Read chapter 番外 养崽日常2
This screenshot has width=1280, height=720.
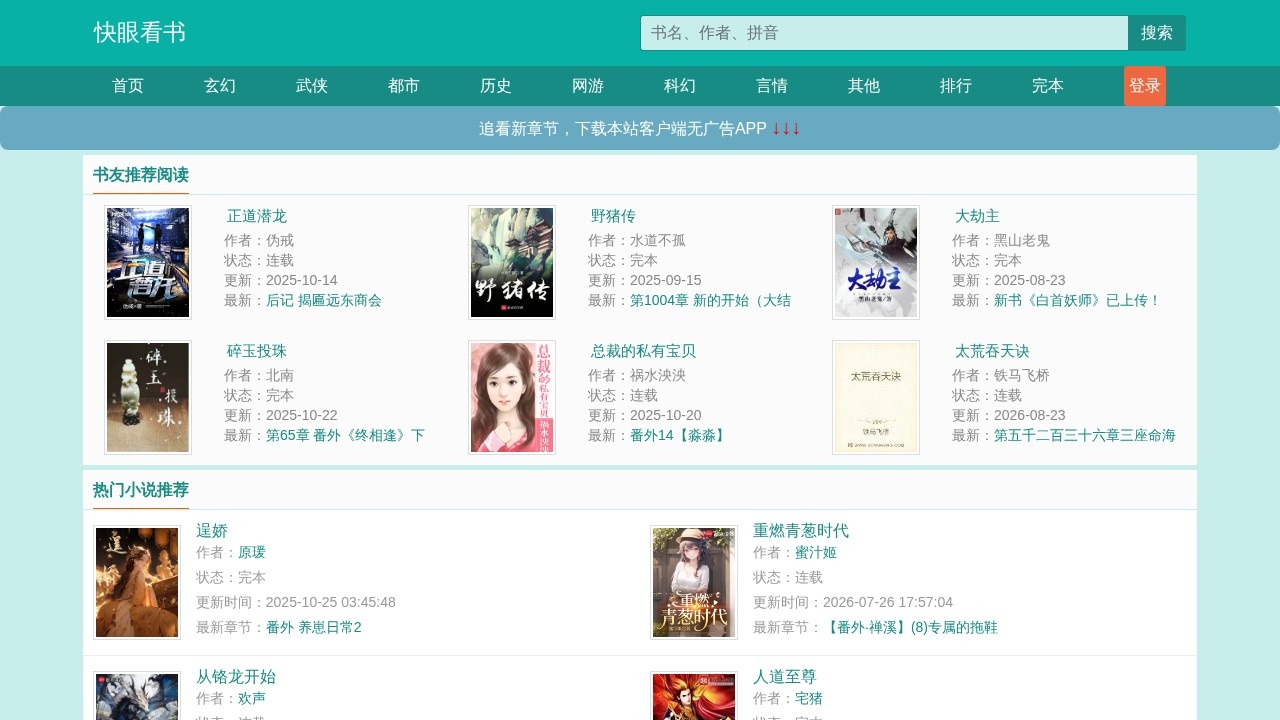314,627
